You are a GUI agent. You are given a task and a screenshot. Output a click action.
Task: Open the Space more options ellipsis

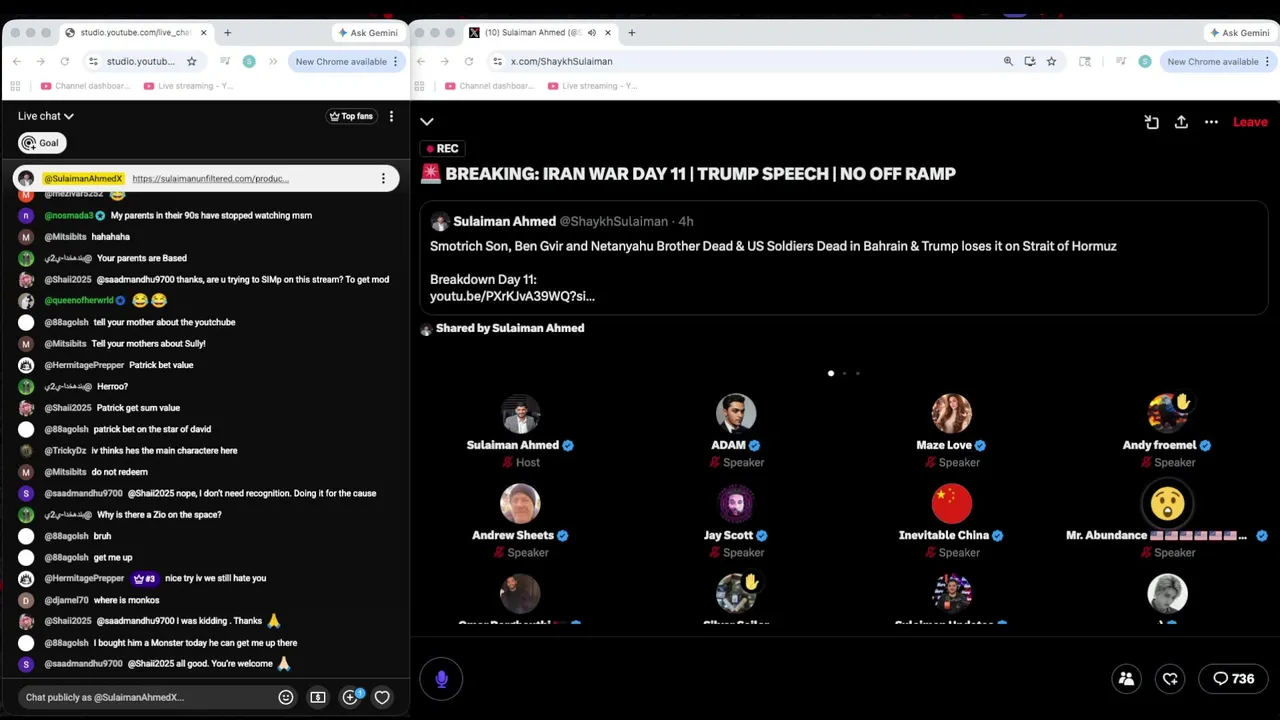(x=1211, y=122)
